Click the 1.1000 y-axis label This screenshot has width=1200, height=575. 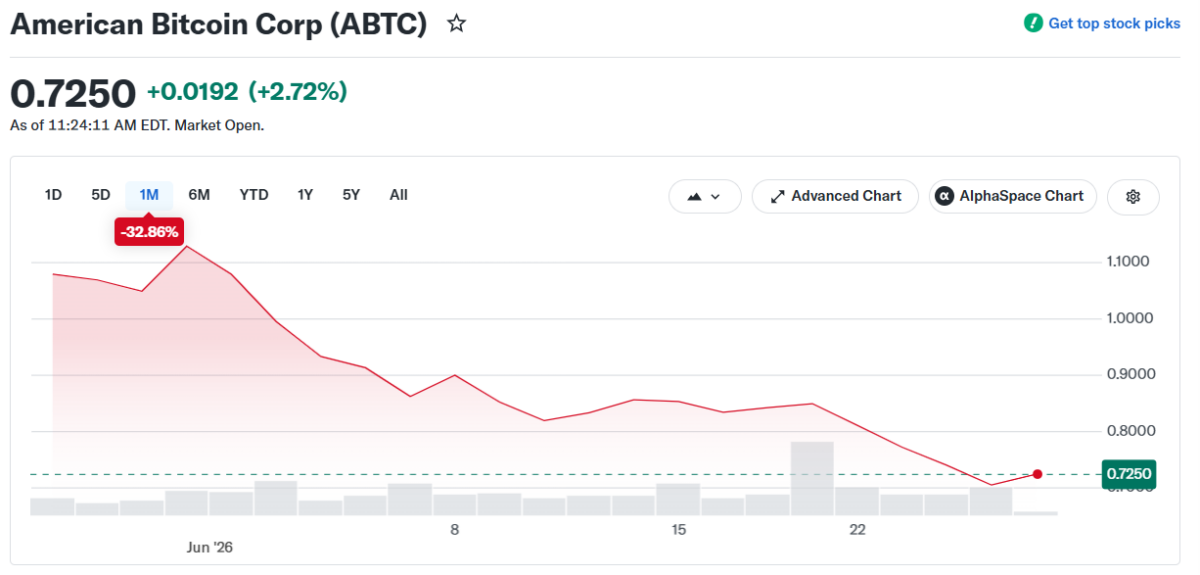tap(1129, 262)
